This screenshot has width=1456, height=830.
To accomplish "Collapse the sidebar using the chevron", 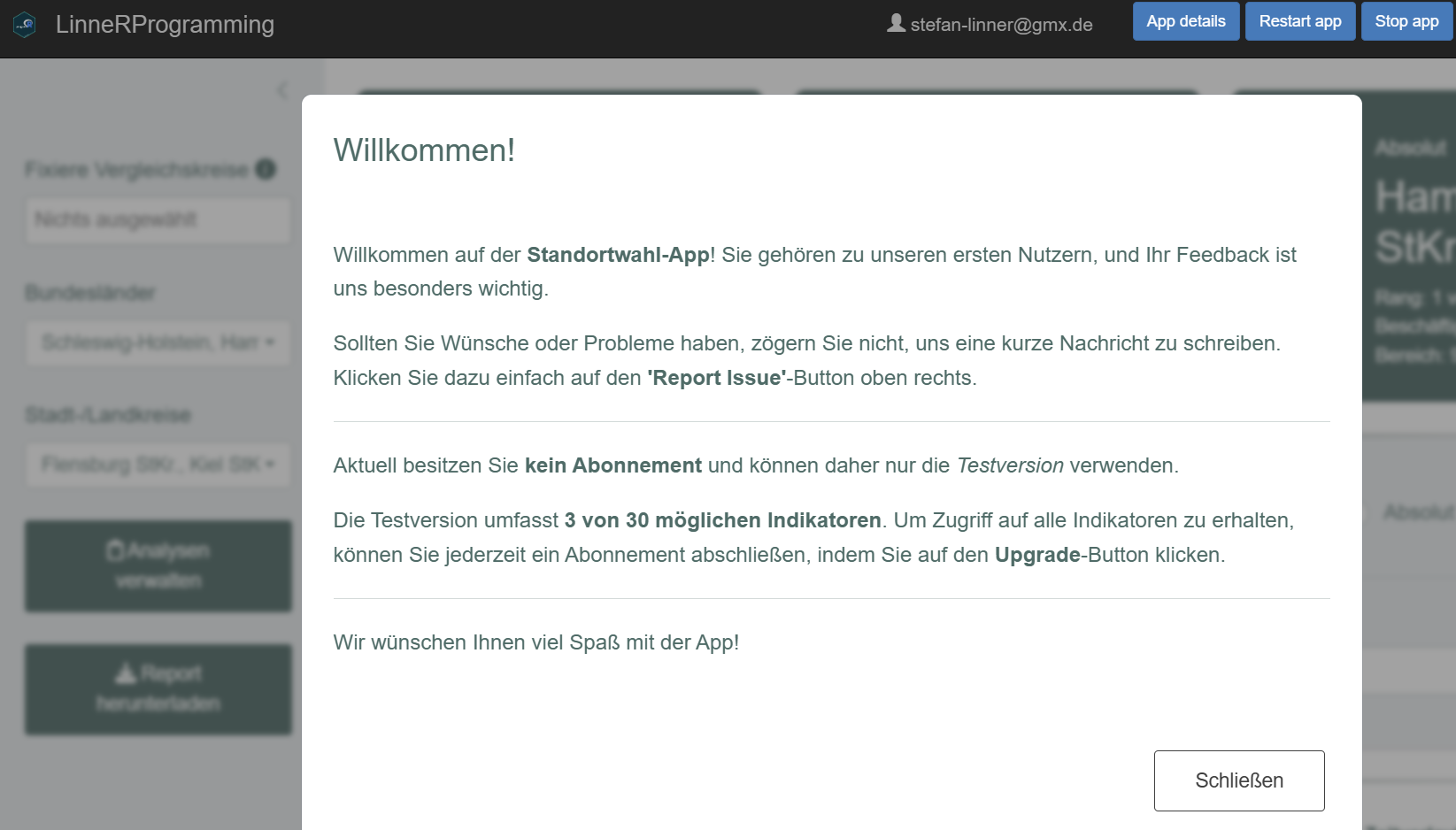I will [282, 90].
